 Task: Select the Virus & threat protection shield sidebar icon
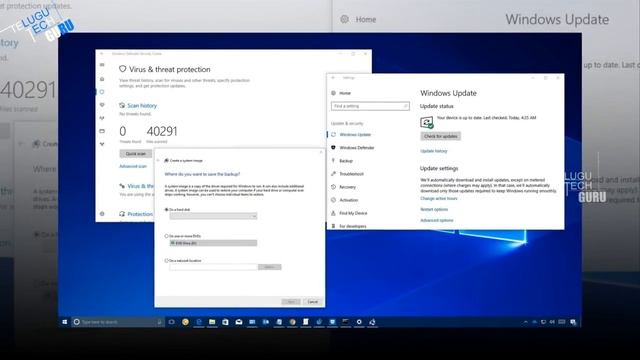pos(102,92)
